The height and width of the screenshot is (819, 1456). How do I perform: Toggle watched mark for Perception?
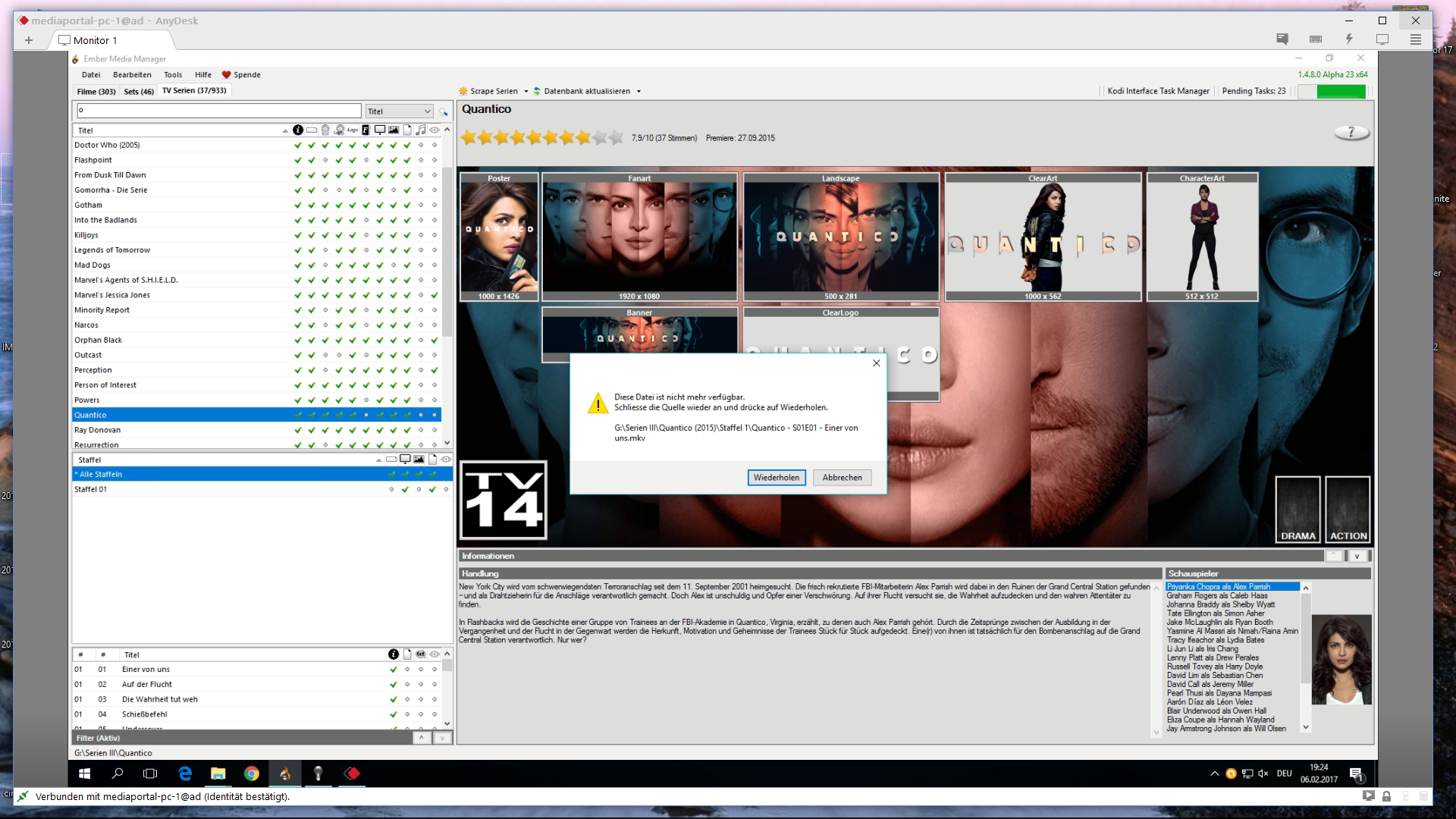435,370
